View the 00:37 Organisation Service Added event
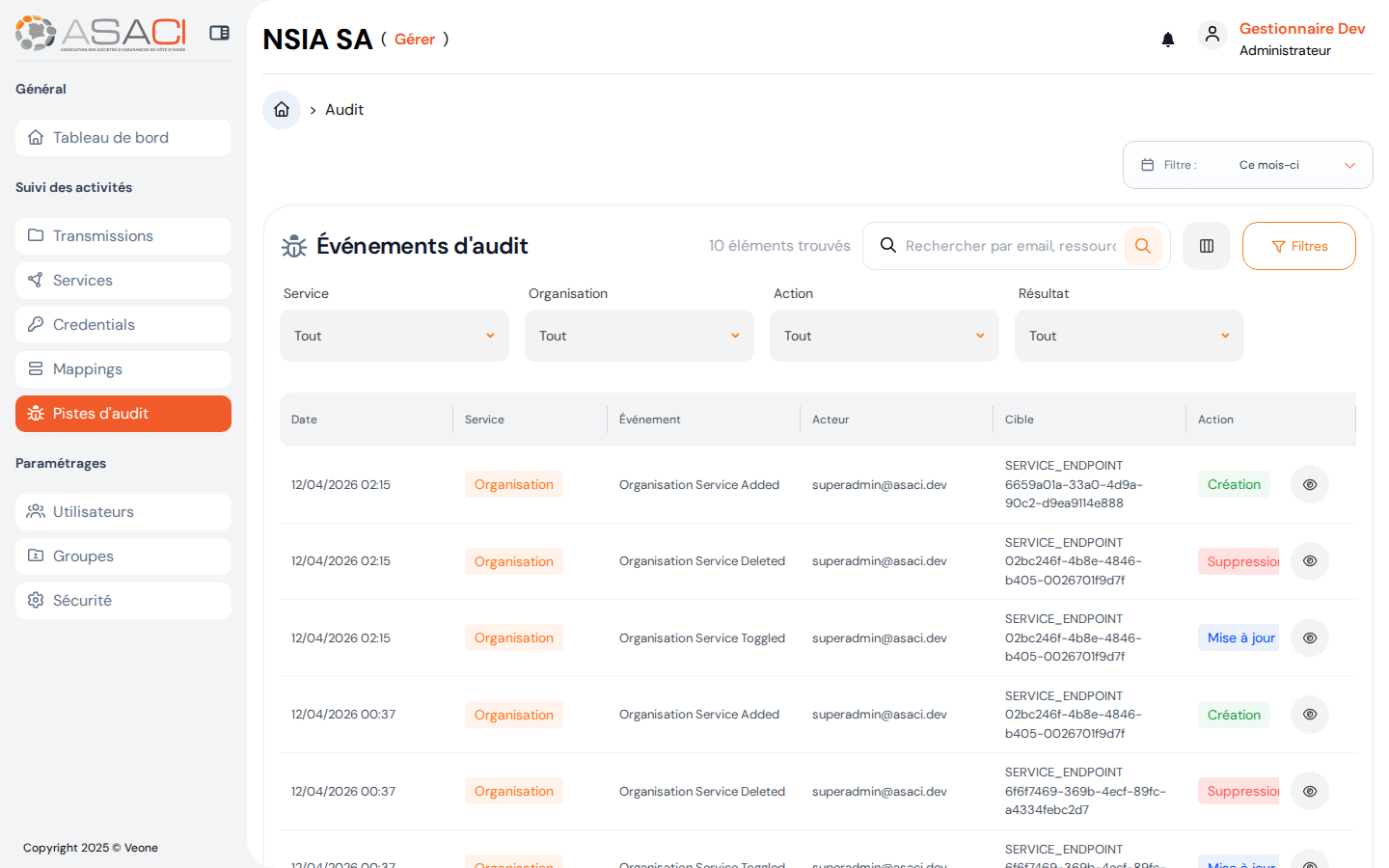 pyautogui.click(x=1309, y=715)
